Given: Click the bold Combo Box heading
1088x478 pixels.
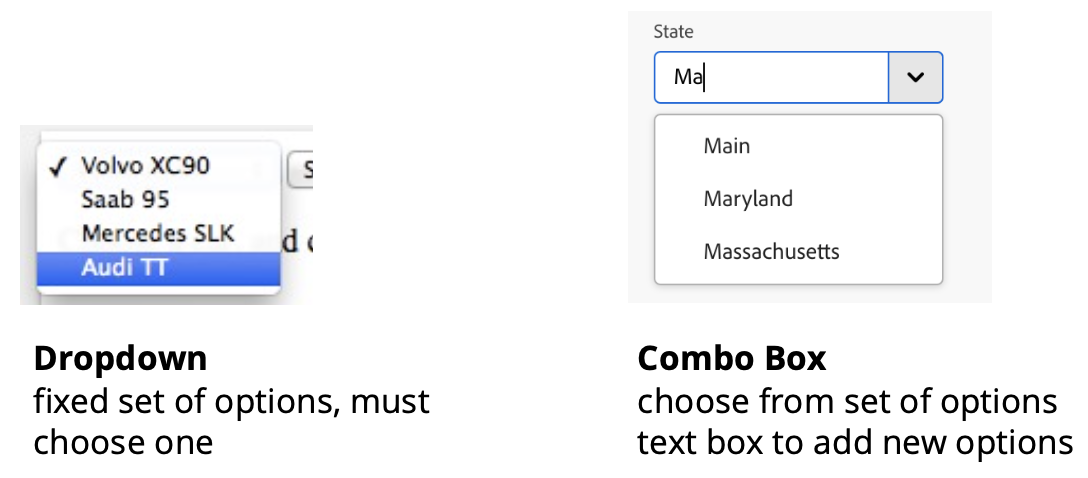Looking at the screenshot, I should pos(732,358).
